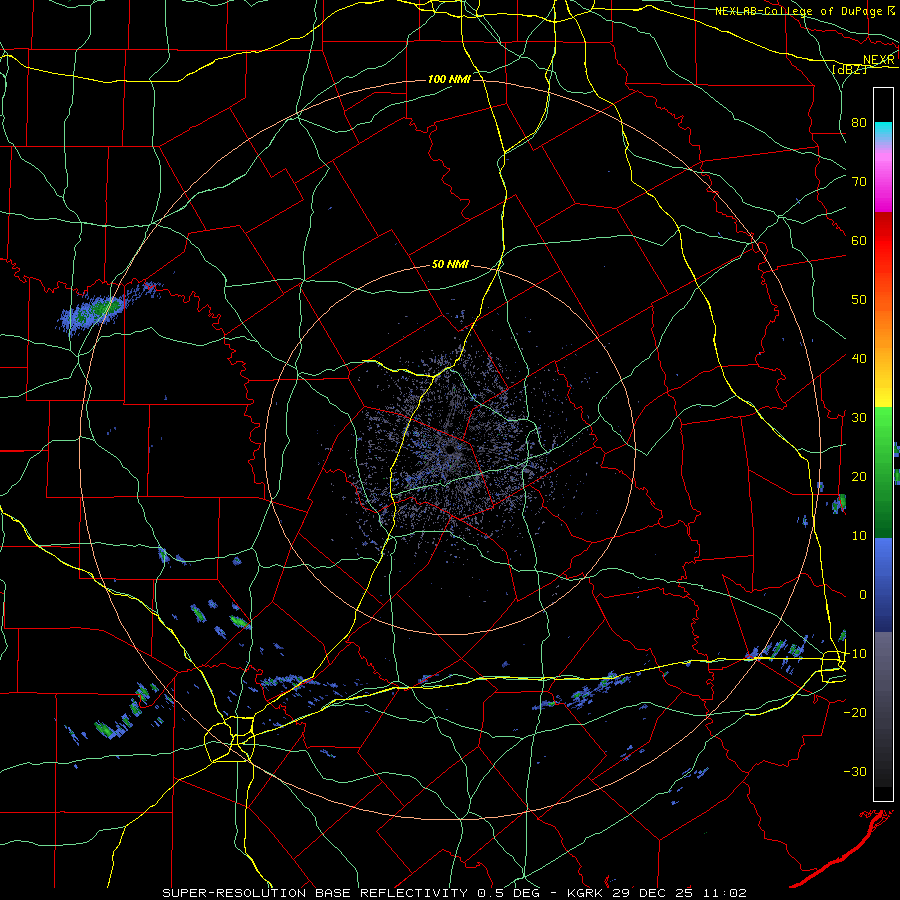
Task: Click the cyan segment atop the color bar
Action: 883,129
